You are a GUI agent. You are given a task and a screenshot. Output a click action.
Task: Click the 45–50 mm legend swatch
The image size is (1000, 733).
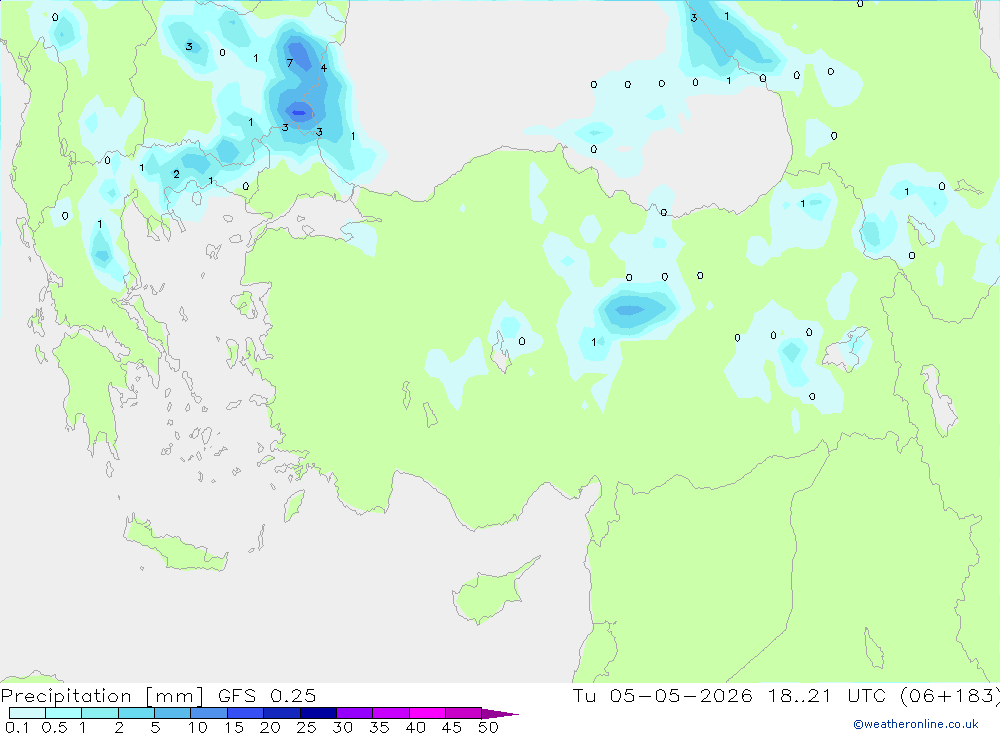[x=463, y=713]
